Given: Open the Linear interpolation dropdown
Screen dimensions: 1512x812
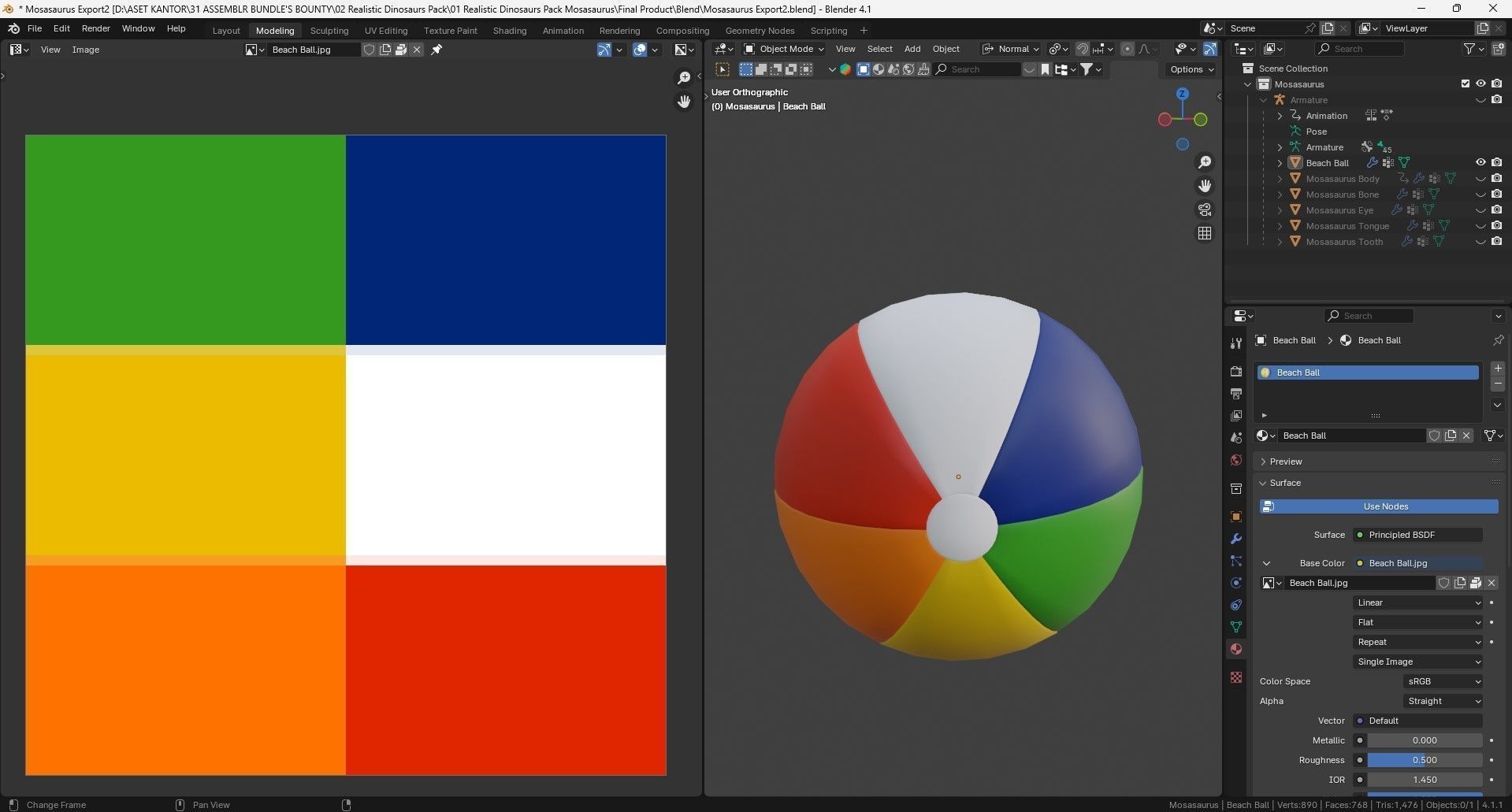Looking at the screenshot, I should (x=1417, y=603).
